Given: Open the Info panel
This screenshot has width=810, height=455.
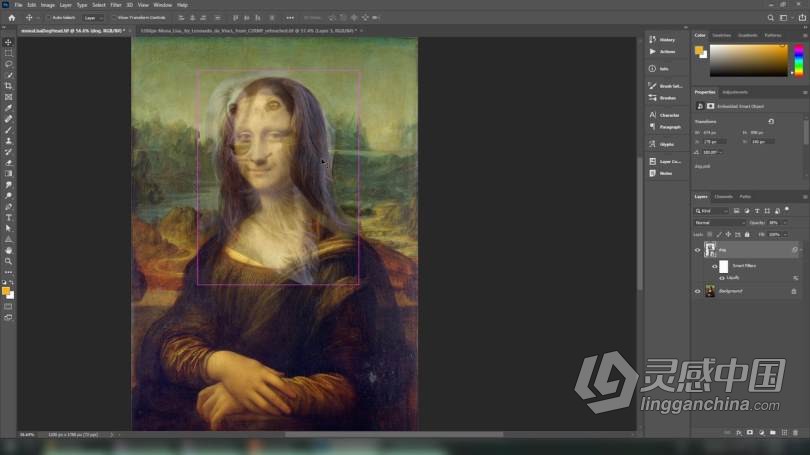Looking at the screenshot, I should pyautogui.click(x=659, y=69).
